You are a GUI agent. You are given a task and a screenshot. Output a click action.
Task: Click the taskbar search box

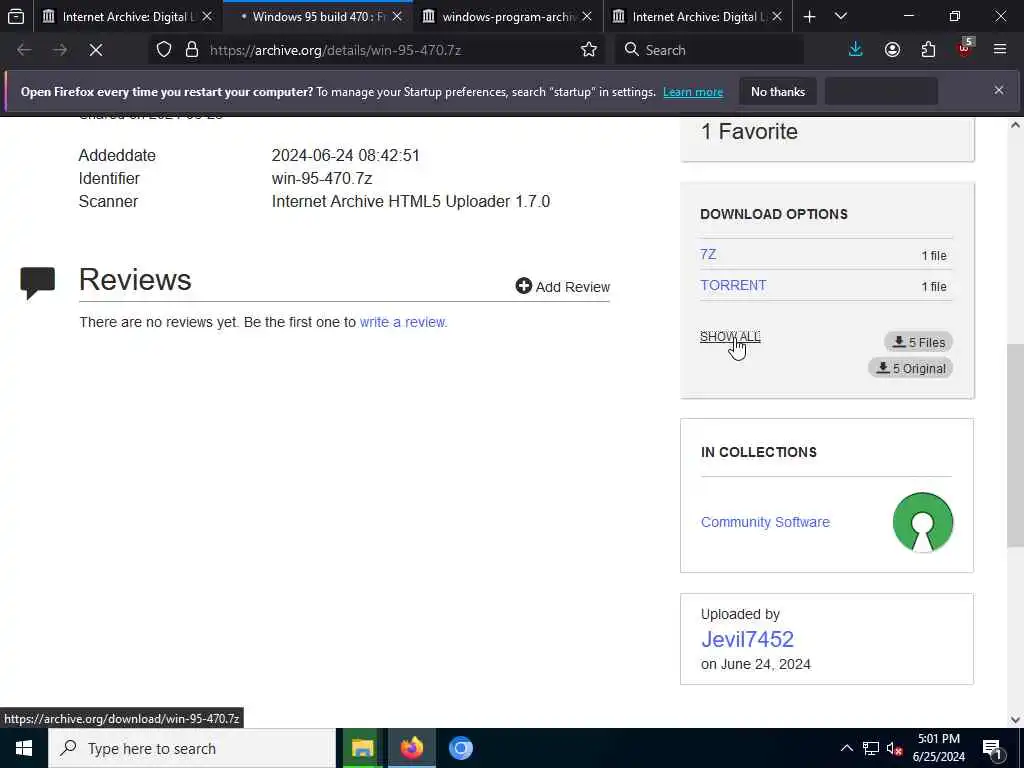[x=192, y=748]
